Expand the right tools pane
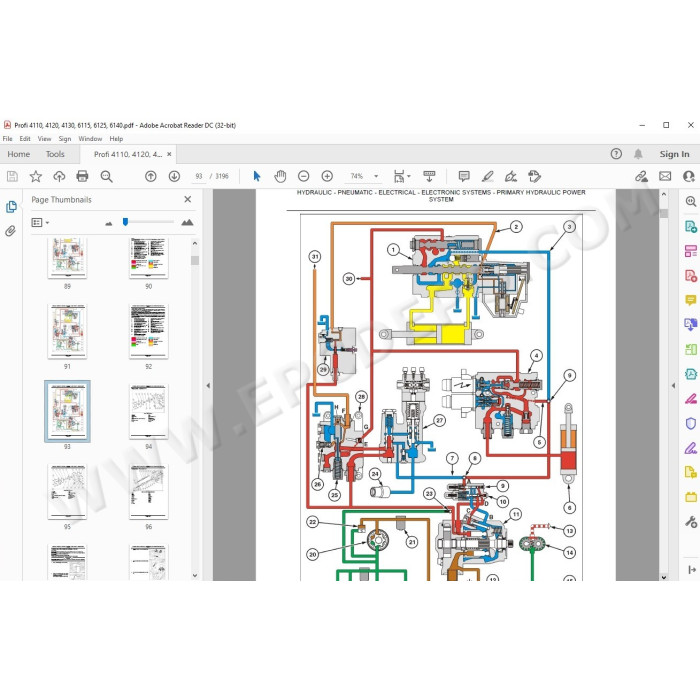Screen dimensions: 700x700 [x=692, y=570]
